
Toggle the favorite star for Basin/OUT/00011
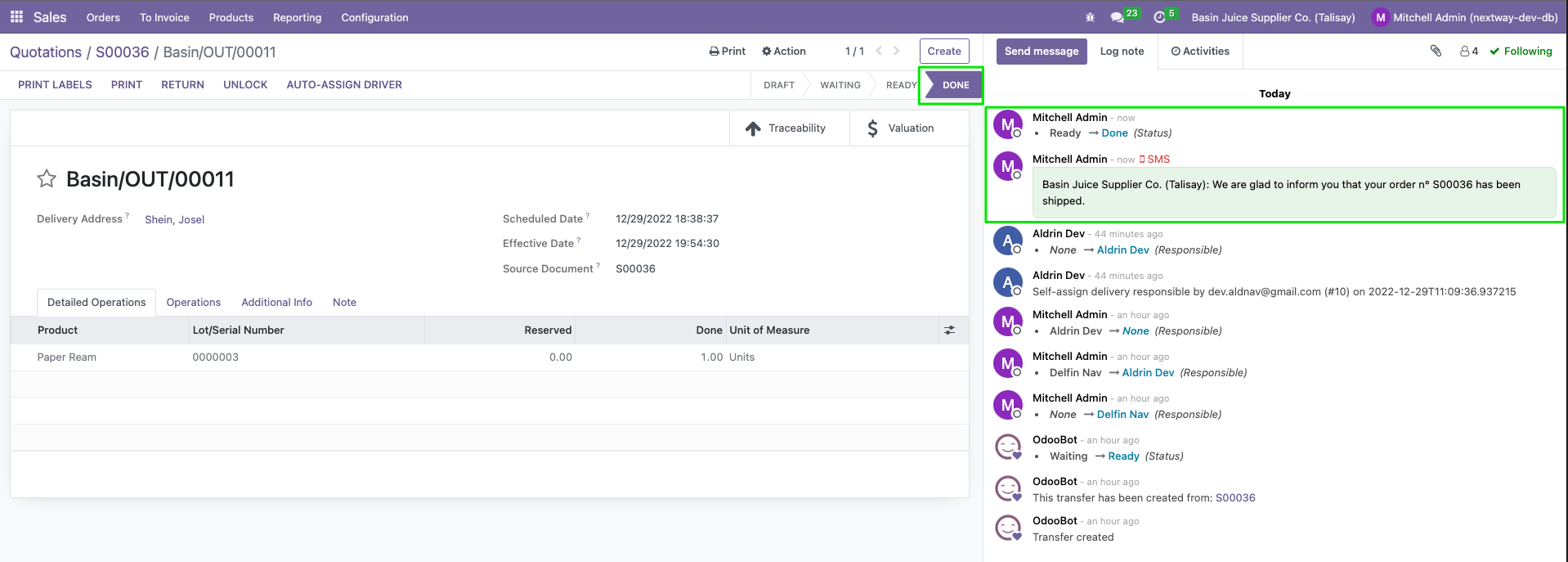coord(47,179)
